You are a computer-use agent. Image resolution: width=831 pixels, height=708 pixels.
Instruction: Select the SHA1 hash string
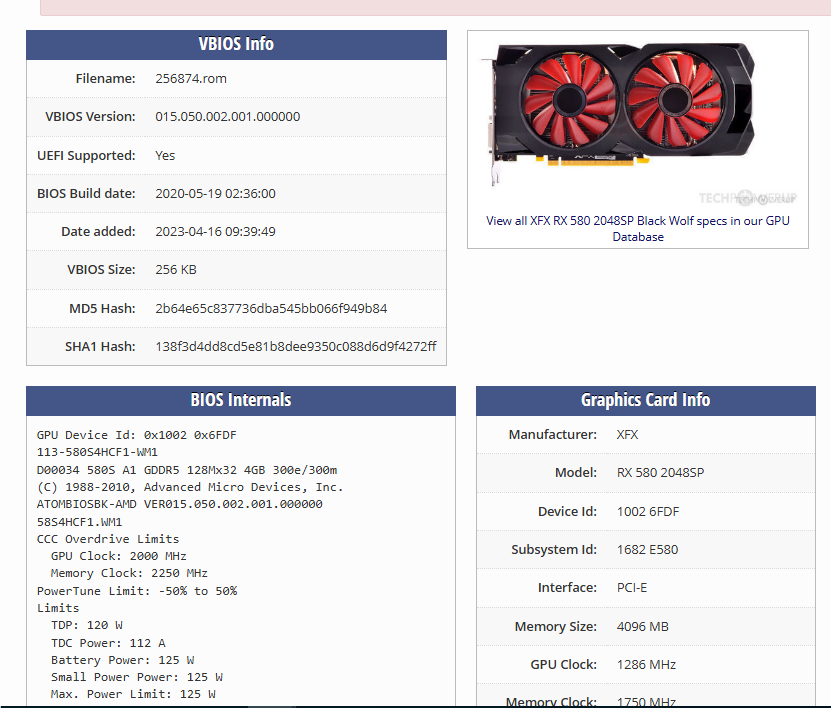pos(296,347)
